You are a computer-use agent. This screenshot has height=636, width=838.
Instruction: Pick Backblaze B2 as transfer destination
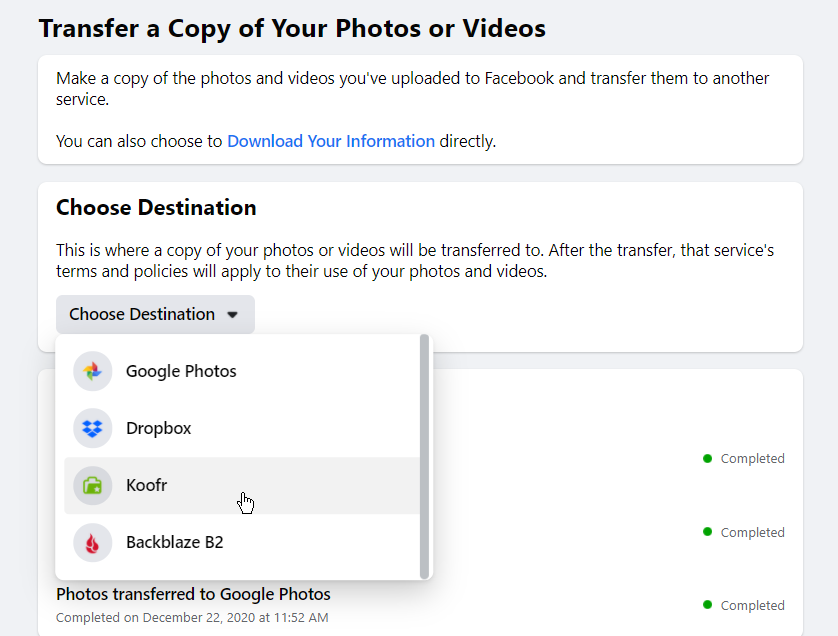click(x=242, y=542)
